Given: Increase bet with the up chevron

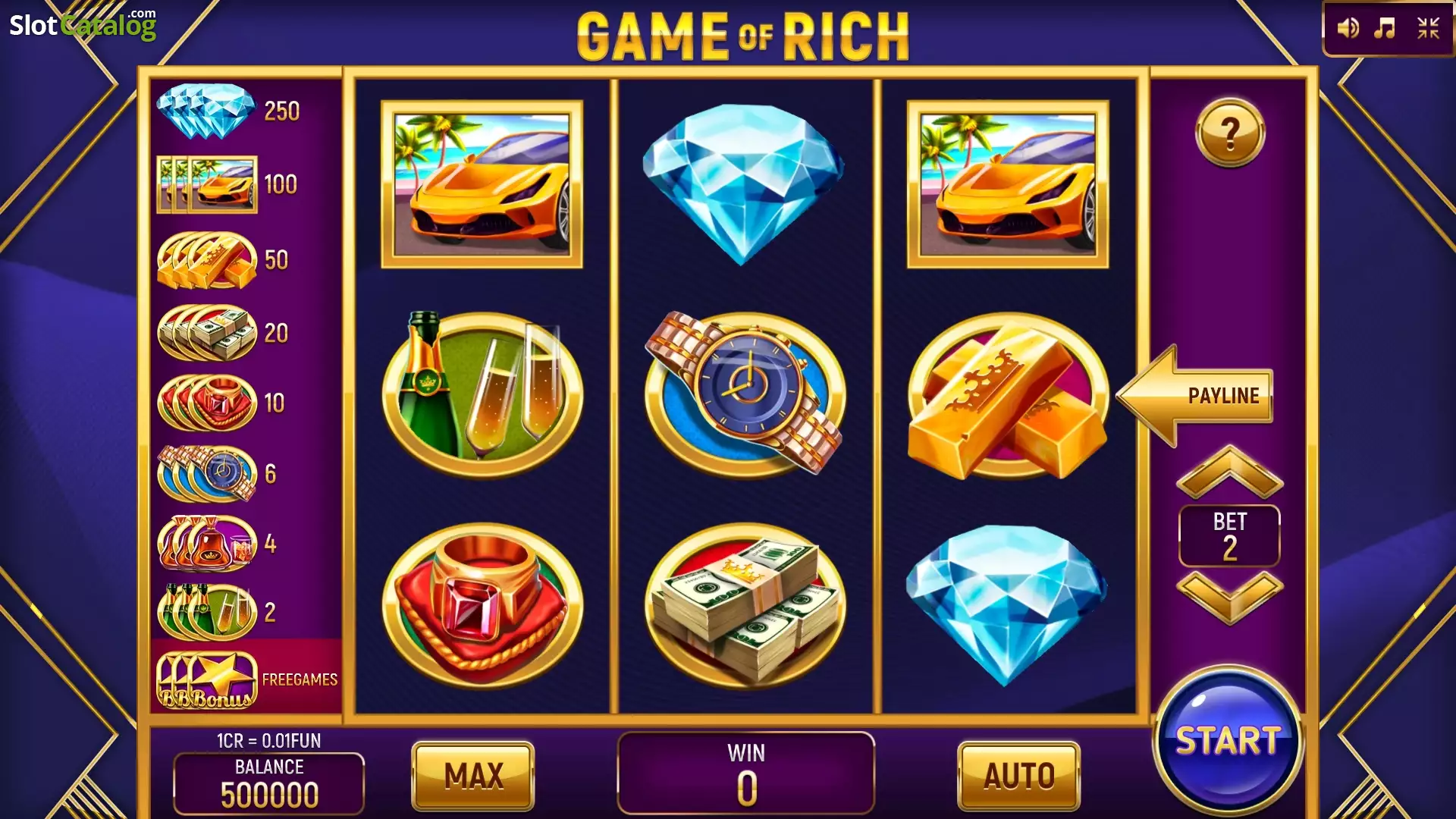Looking at the screenshot, I should tap(1229, 472).
